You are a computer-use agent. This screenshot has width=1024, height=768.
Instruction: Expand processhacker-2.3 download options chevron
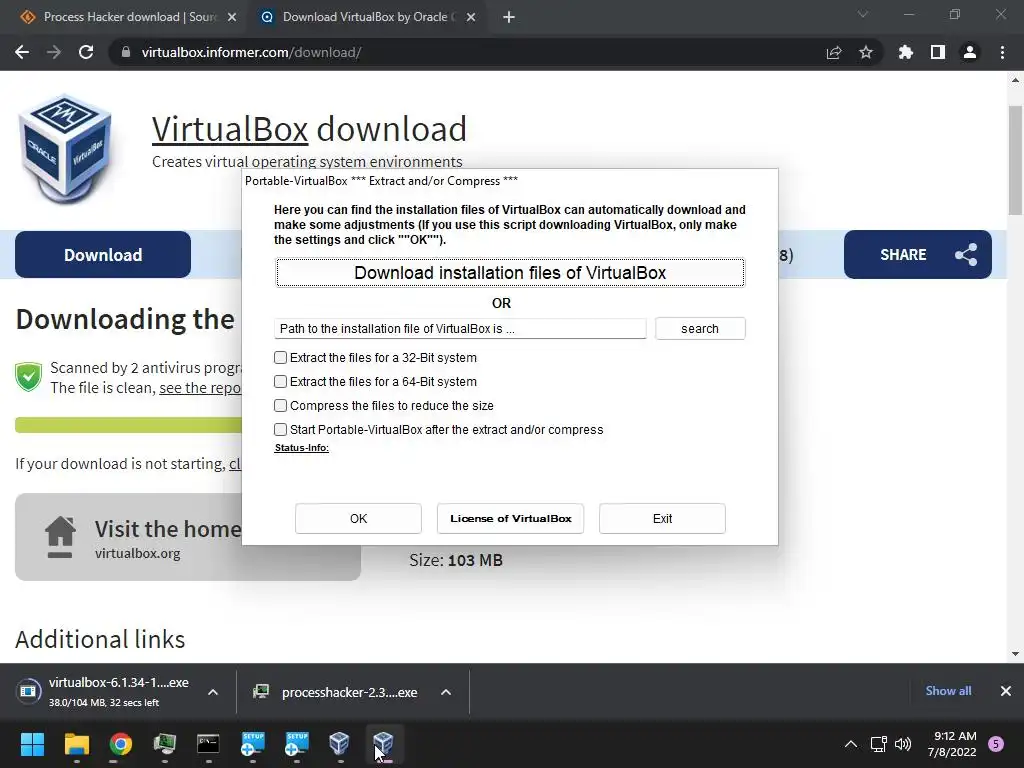[x=446, y=692]
